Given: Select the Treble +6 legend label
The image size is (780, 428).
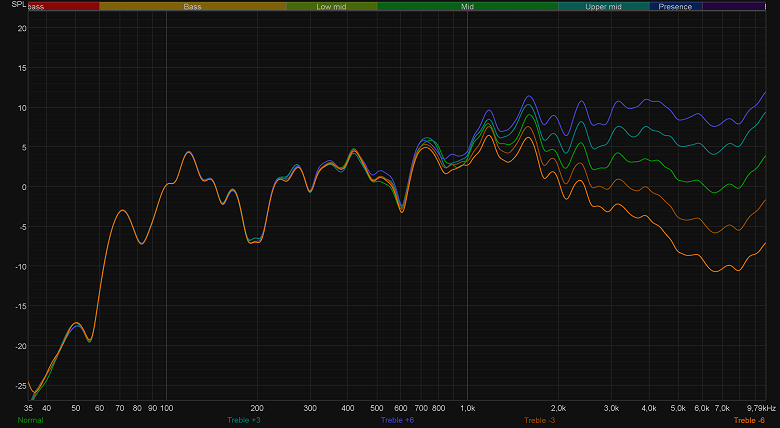Looking at the screenshot, I should pos(397,420).
